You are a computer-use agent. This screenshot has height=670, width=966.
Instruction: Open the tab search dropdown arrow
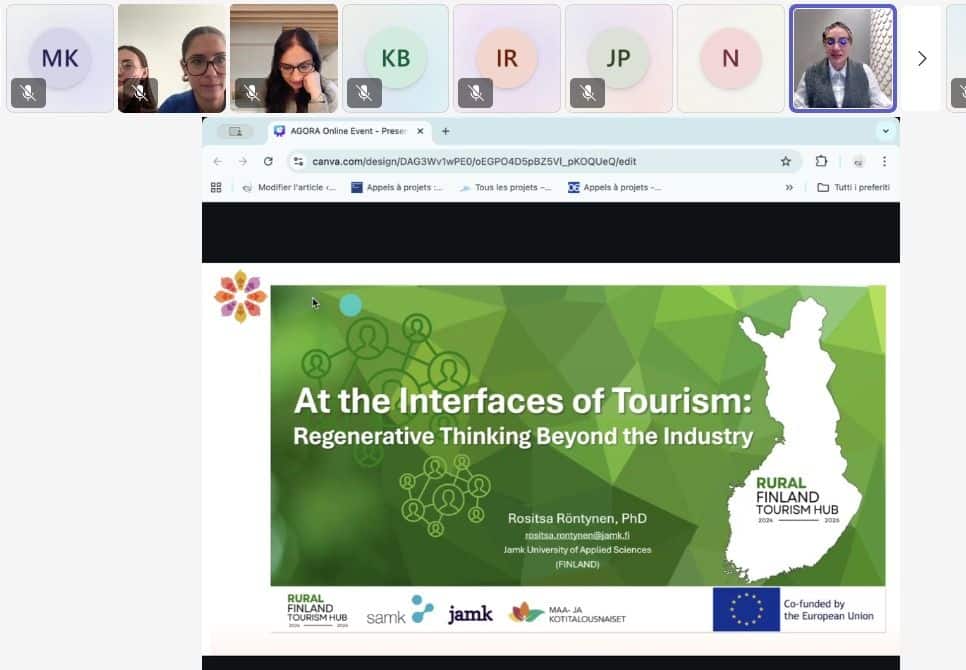pos(885,131)
